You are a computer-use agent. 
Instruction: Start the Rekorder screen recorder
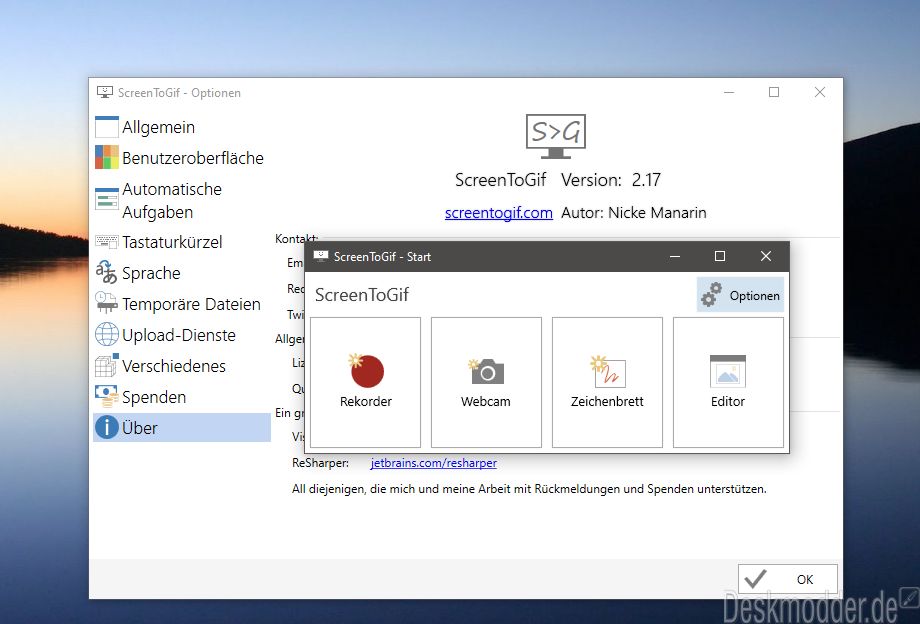(366, 382)
